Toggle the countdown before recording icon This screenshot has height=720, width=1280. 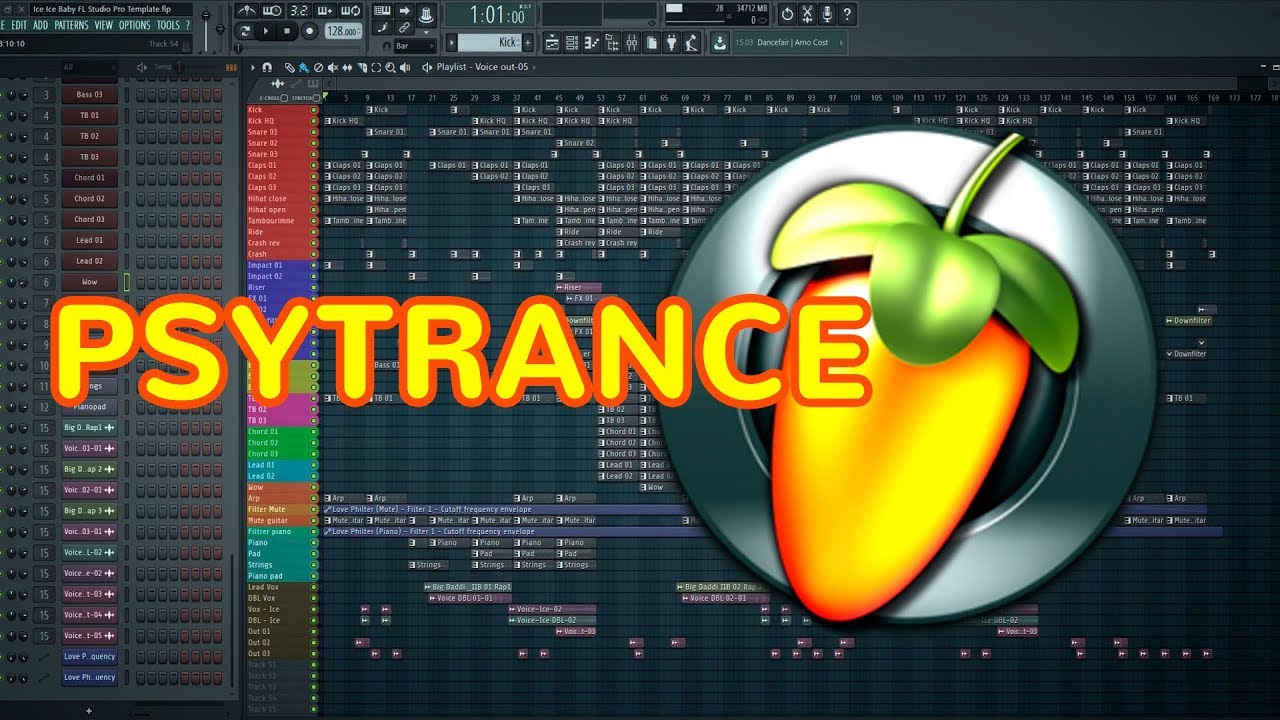(x=298, y=10)
